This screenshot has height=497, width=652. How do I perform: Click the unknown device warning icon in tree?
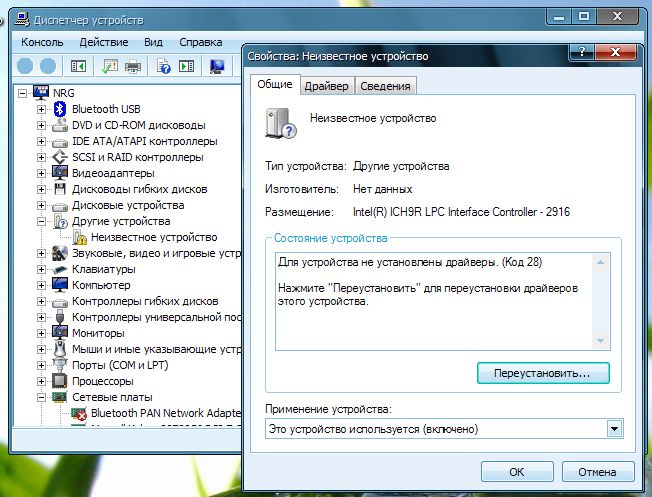point(80,237)
